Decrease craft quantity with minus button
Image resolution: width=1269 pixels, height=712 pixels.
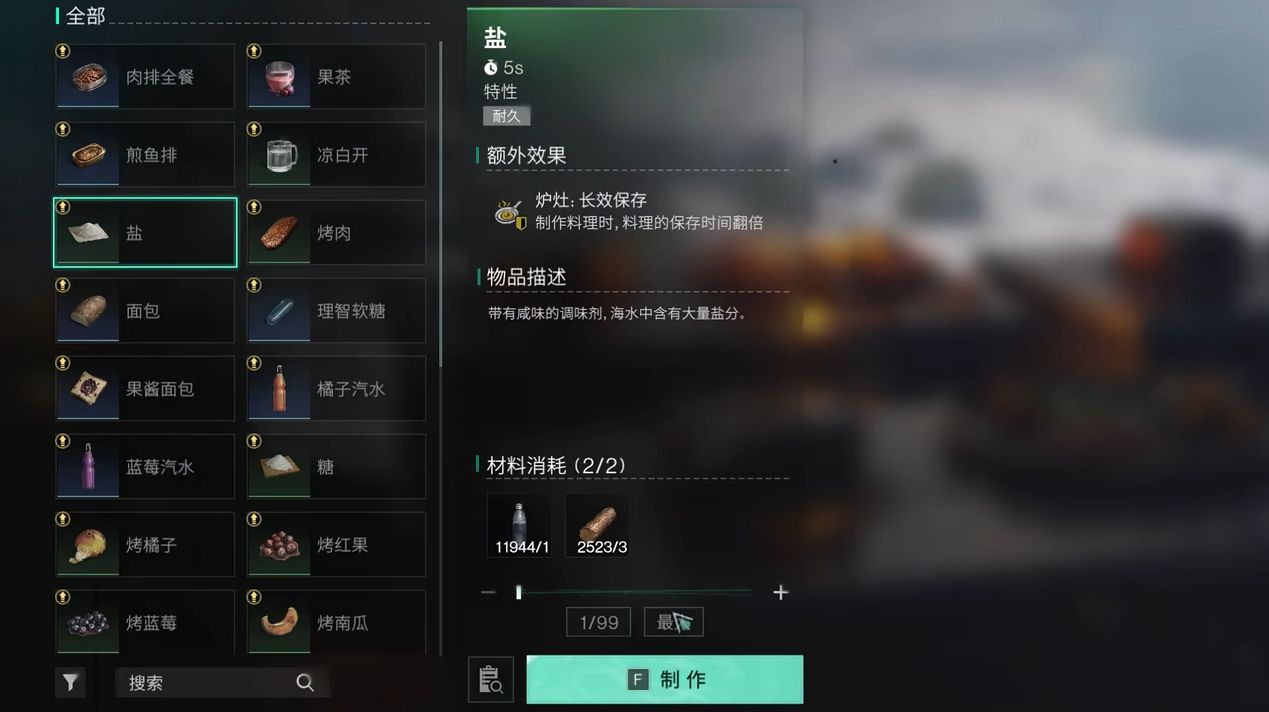click(488, 592)
